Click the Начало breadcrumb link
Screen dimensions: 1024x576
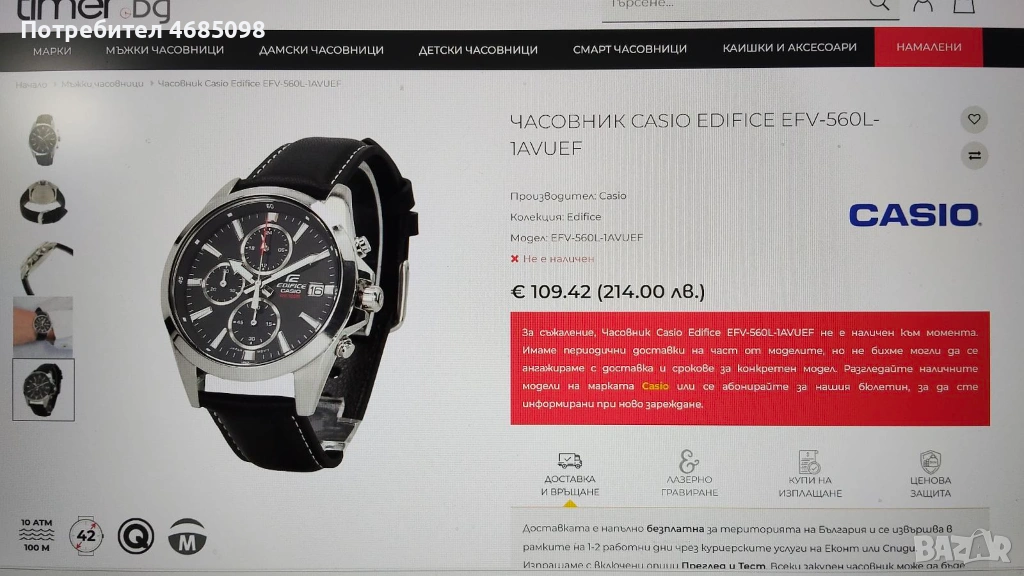31,84
